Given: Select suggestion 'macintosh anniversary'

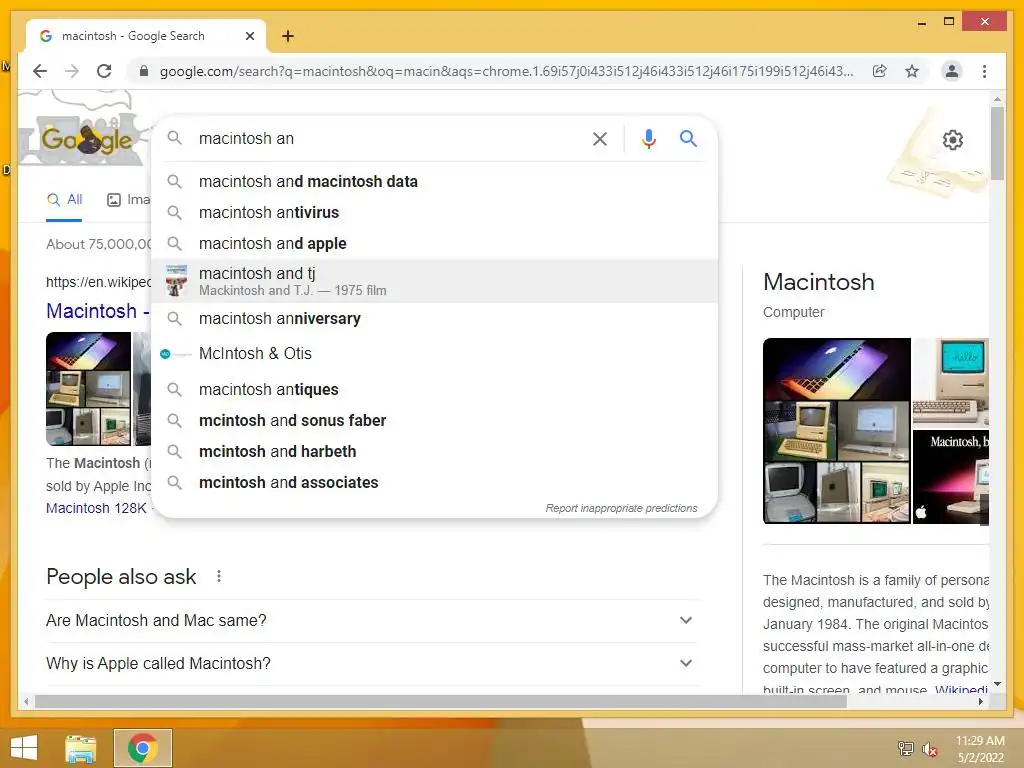Looking at the screenshot, I should 434,319.
